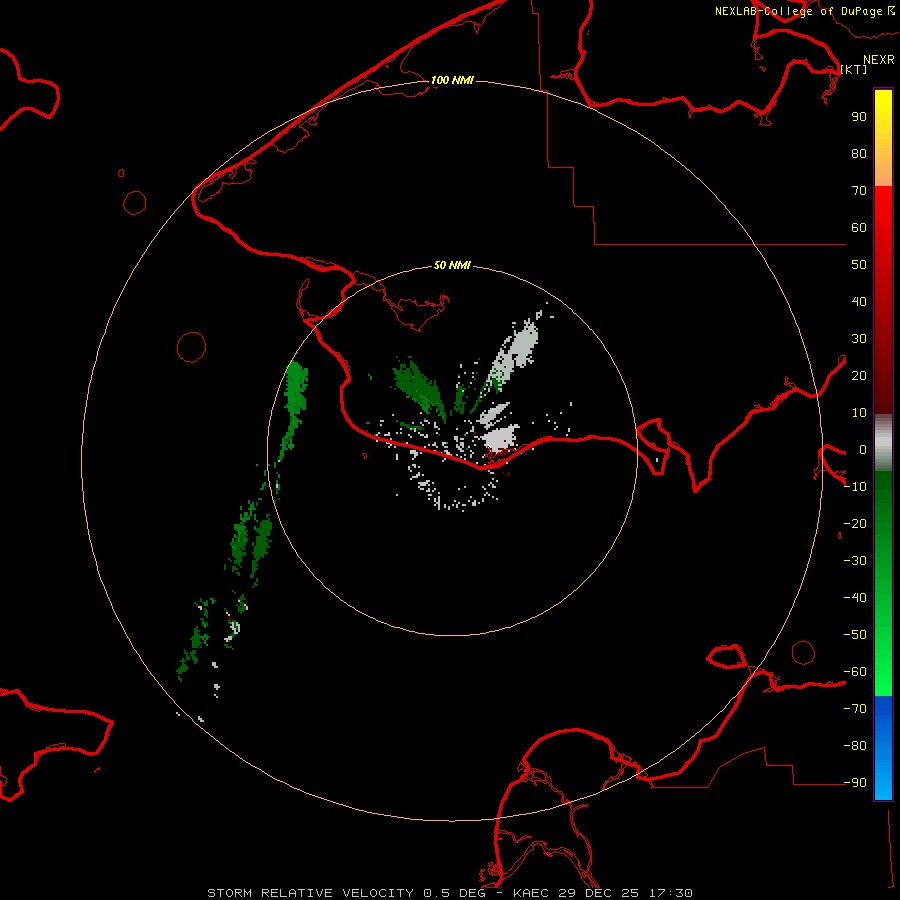Click the -50 value on velocity scale
This screenshot has height=900, width=900.
[855, 635]
